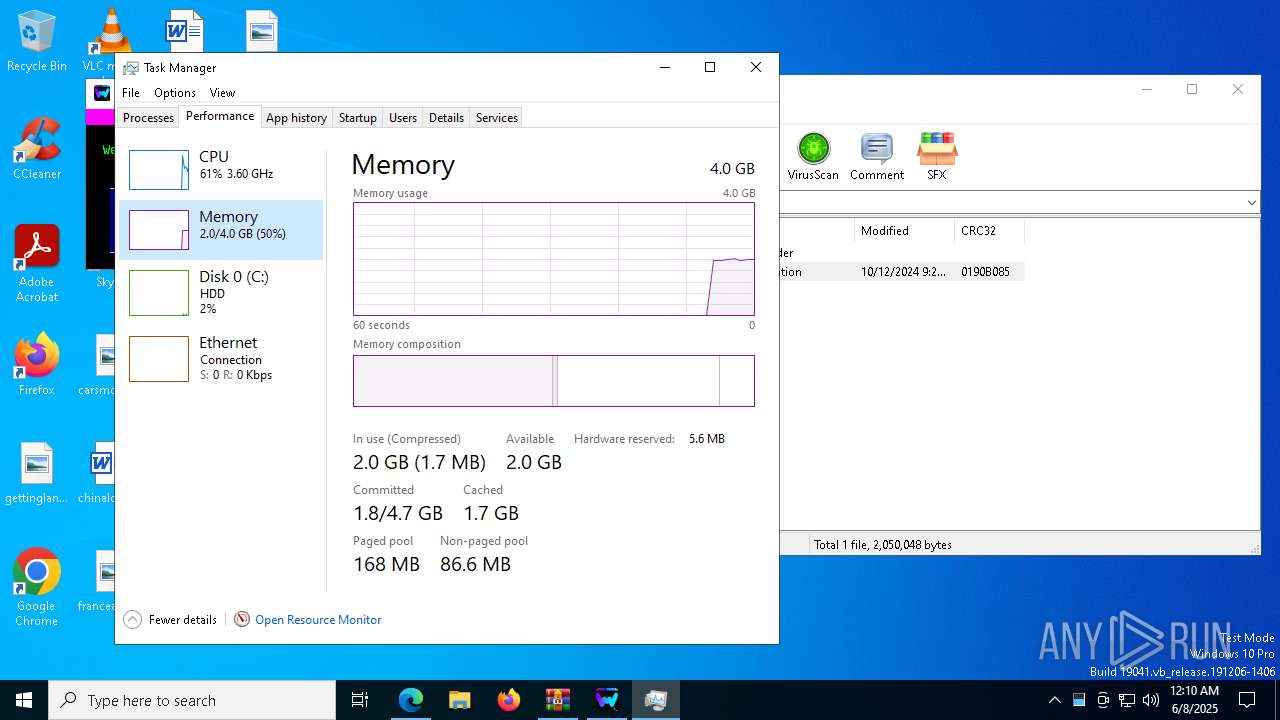Open the Recycle Bin desktop icon
Image resolution: width=1280 pixels, height=720 pixels.
pyautogui.click(x=36, y=42)
